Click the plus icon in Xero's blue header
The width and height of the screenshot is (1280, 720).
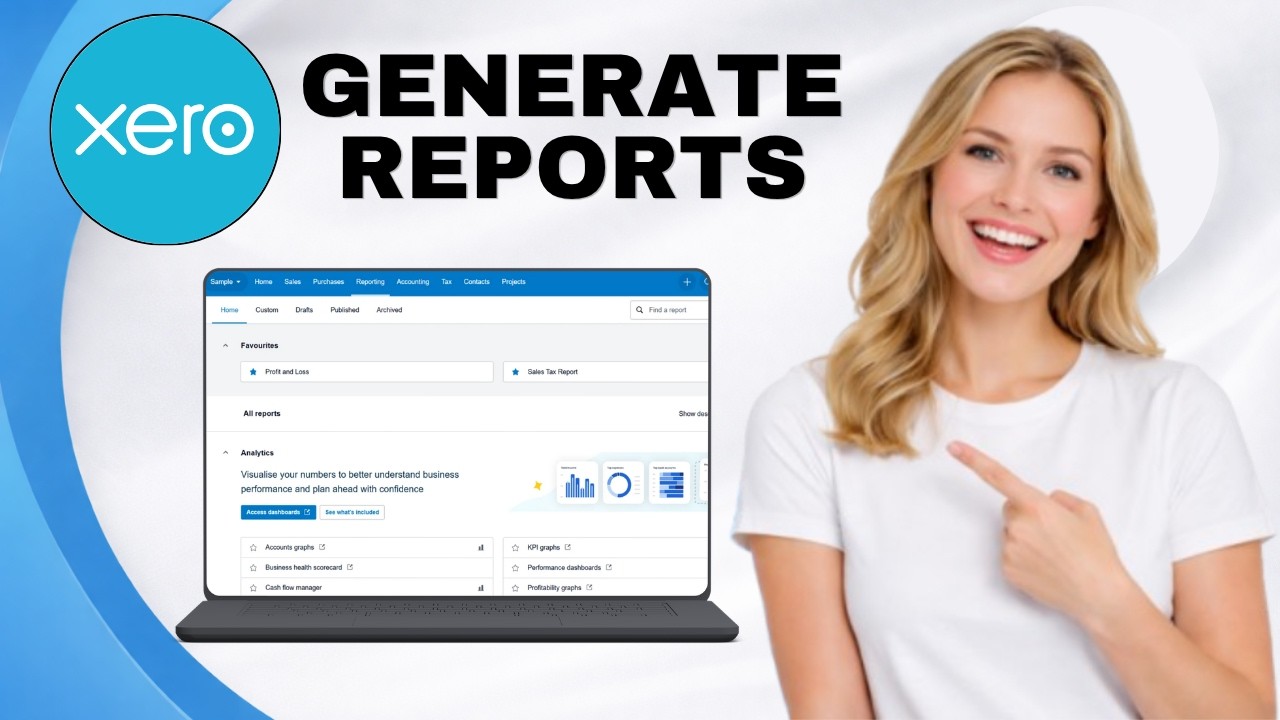click(x=686, y=282)
